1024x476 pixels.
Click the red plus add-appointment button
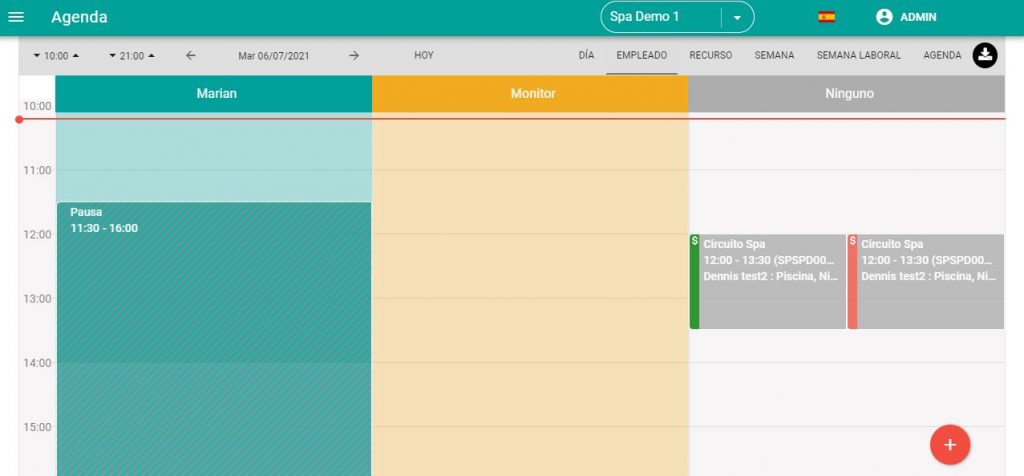coord(950,445)
